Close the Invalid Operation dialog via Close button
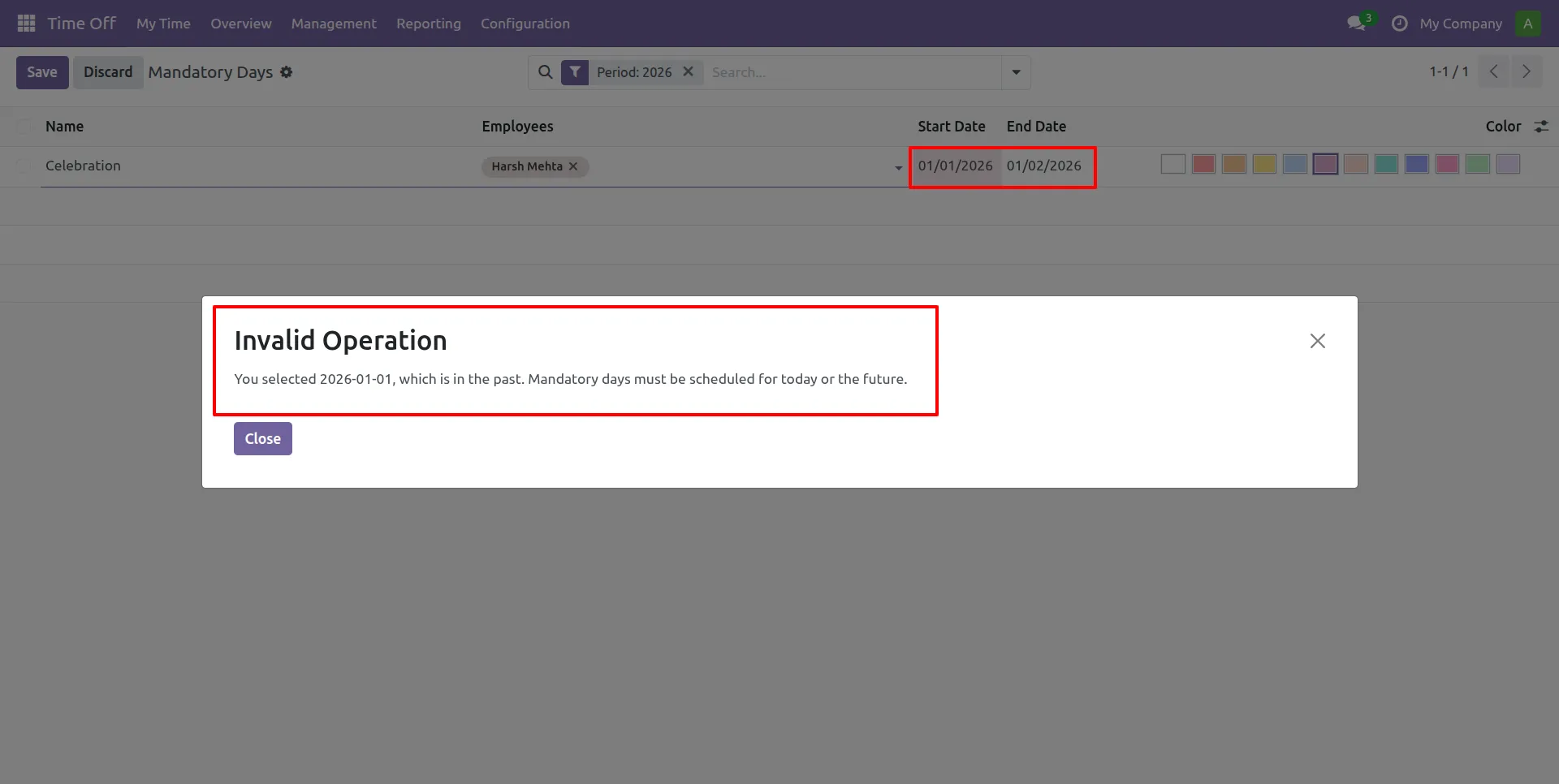 261,438
